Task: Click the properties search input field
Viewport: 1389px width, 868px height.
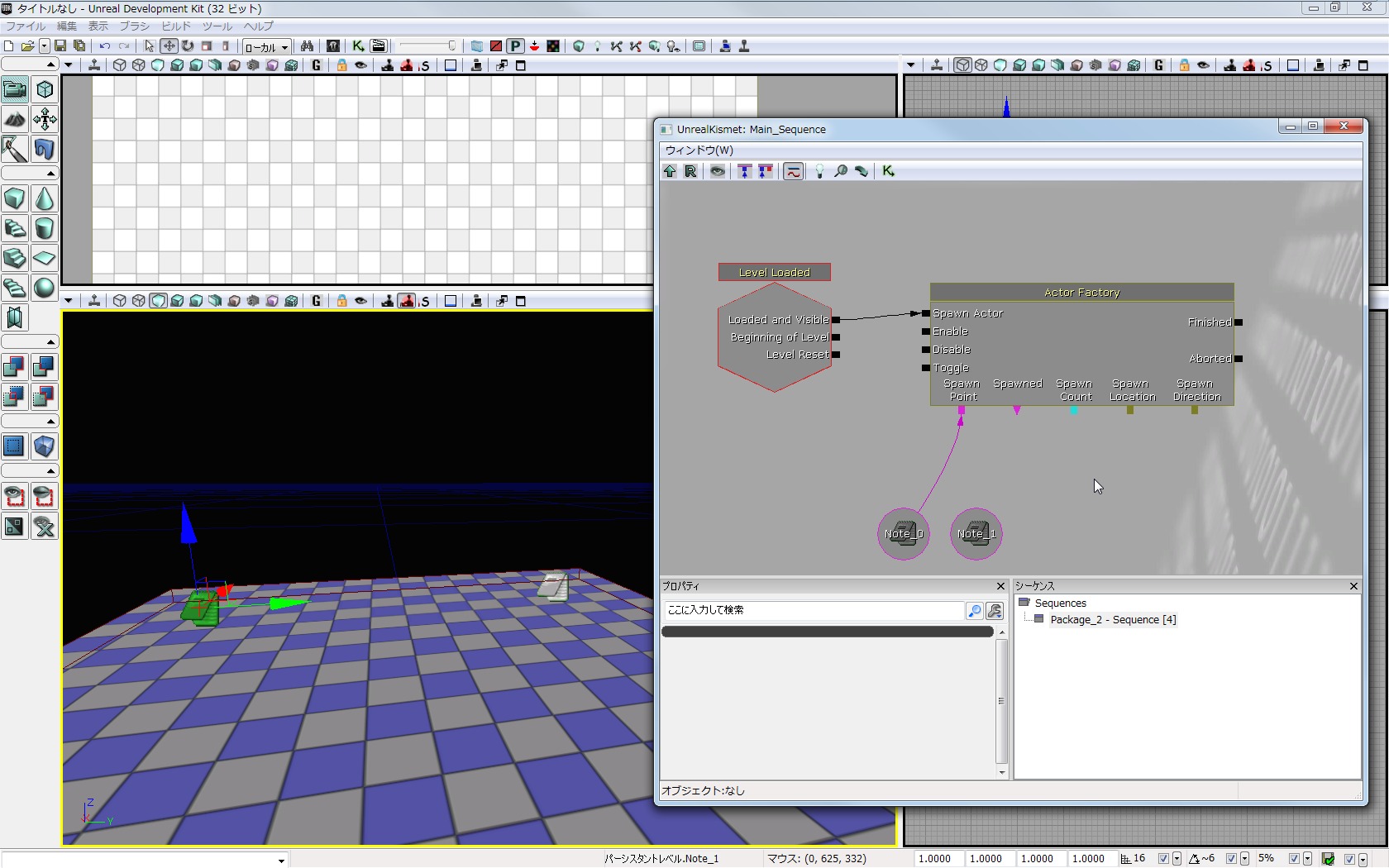Action: 814,610
